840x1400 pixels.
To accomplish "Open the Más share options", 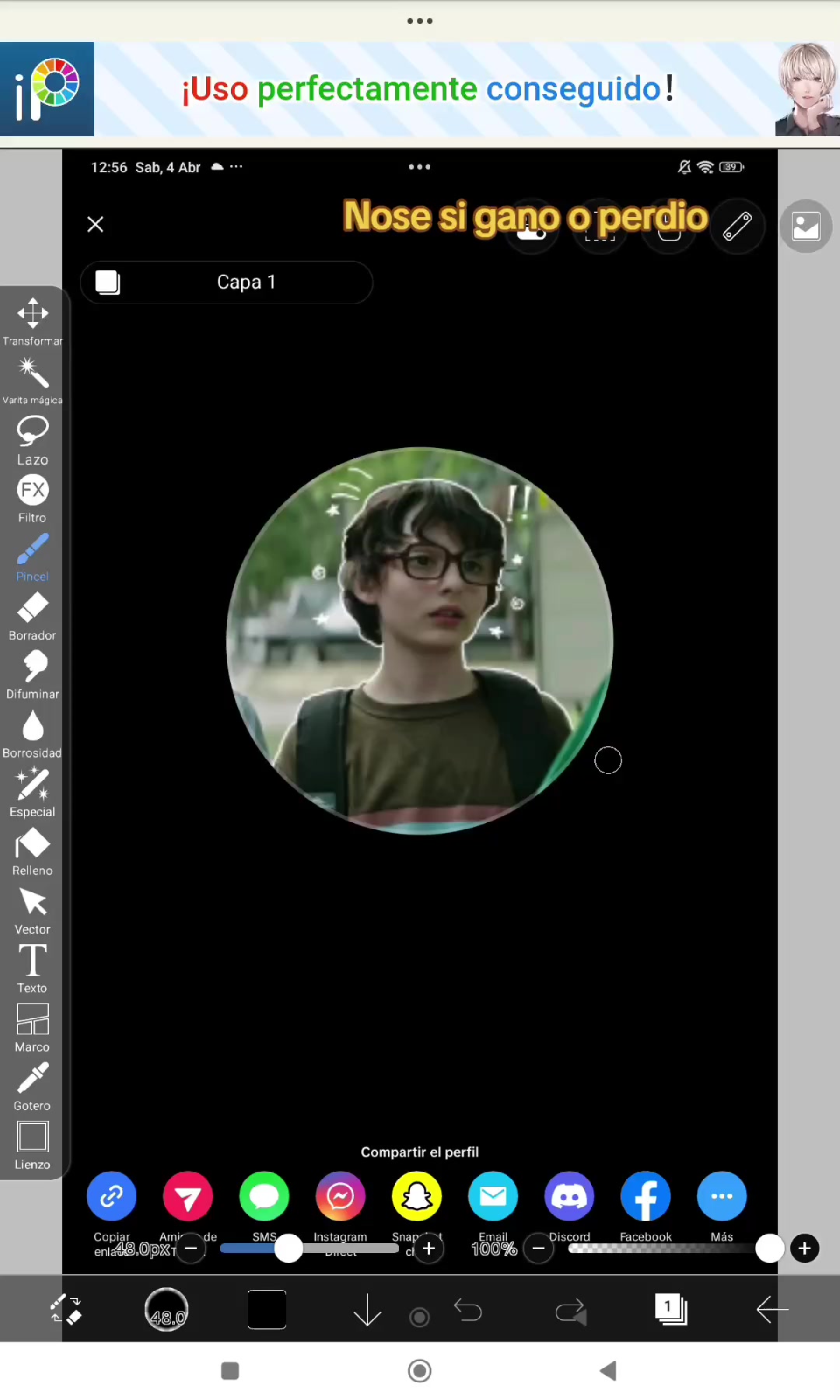I will pyautogui.click(x=721, y=1196).
